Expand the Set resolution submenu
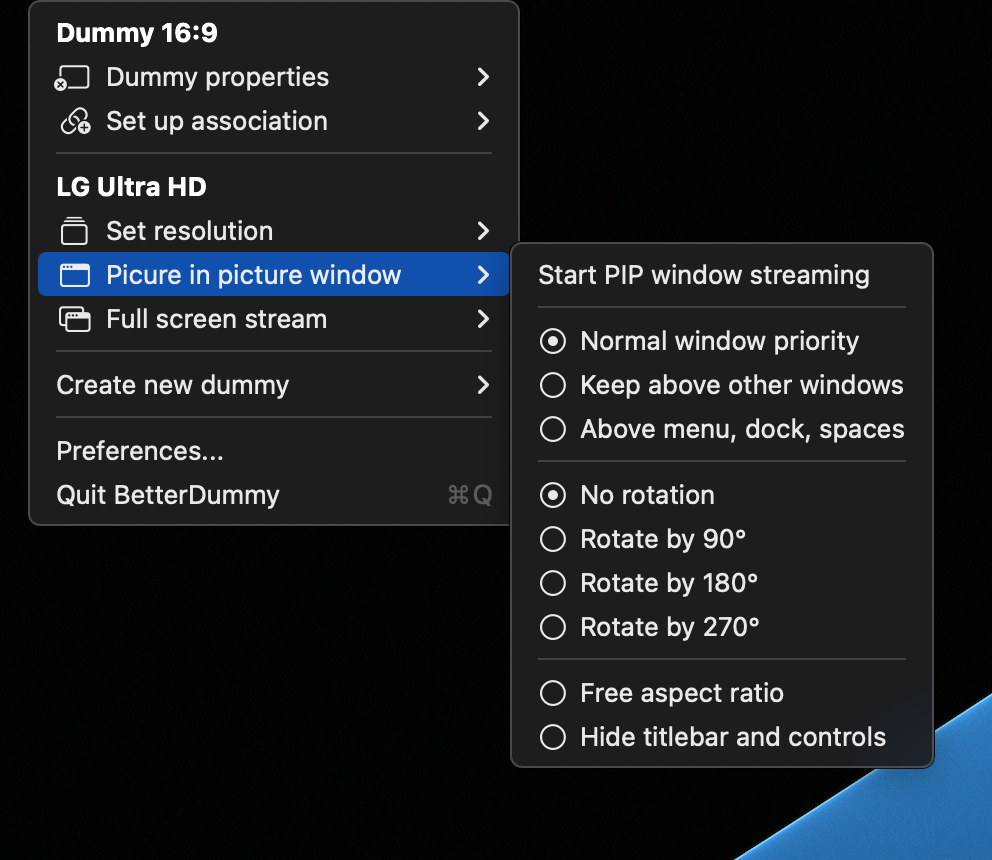This screenshot has width=992, height=860. 484,231
